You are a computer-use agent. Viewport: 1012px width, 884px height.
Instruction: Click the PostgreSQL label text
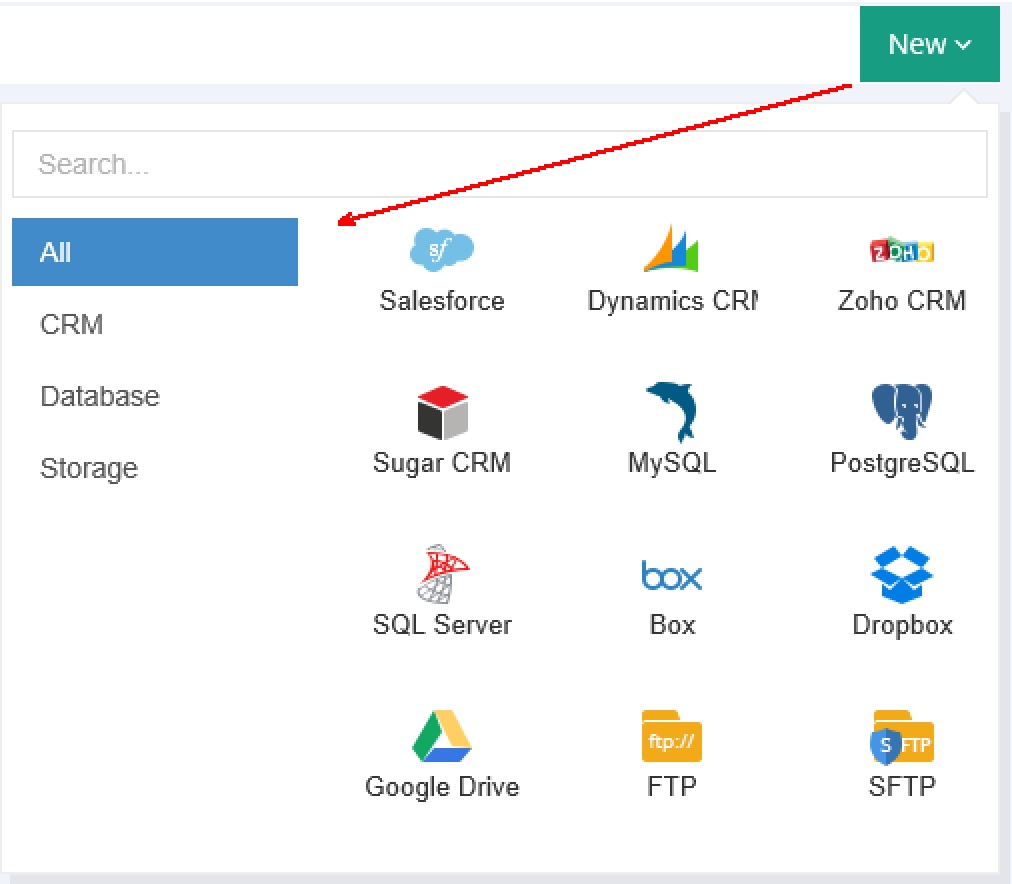902,463
